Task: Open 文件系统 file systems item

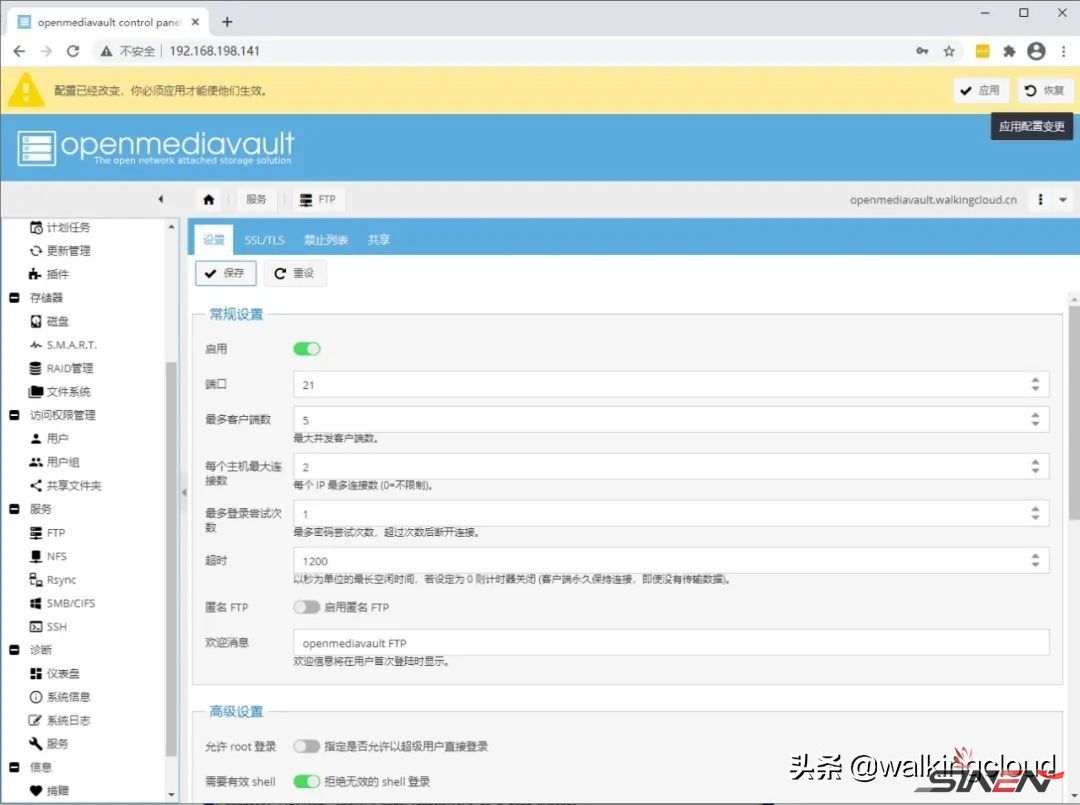Action: [x=60, y=391]
